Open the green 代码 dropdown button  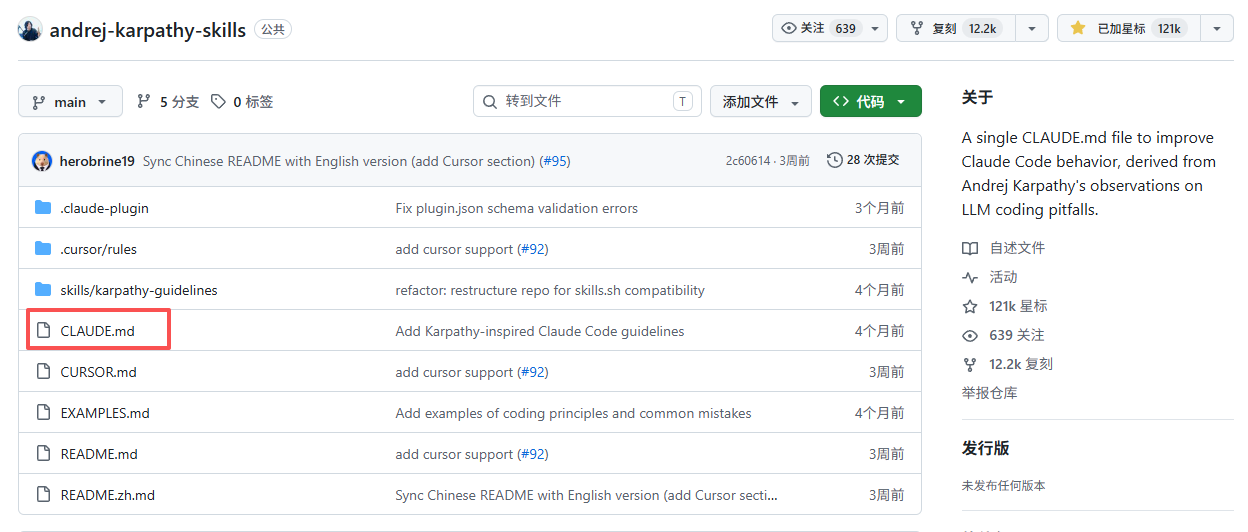point(870,102)
